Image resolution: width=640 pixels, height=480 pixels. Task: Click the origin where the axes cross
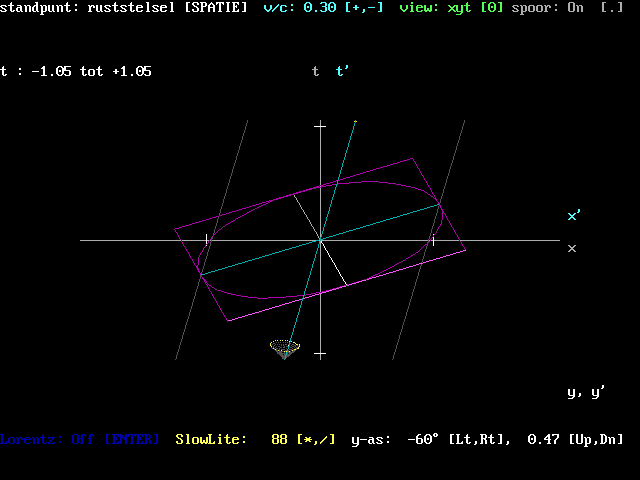point(320,240)
